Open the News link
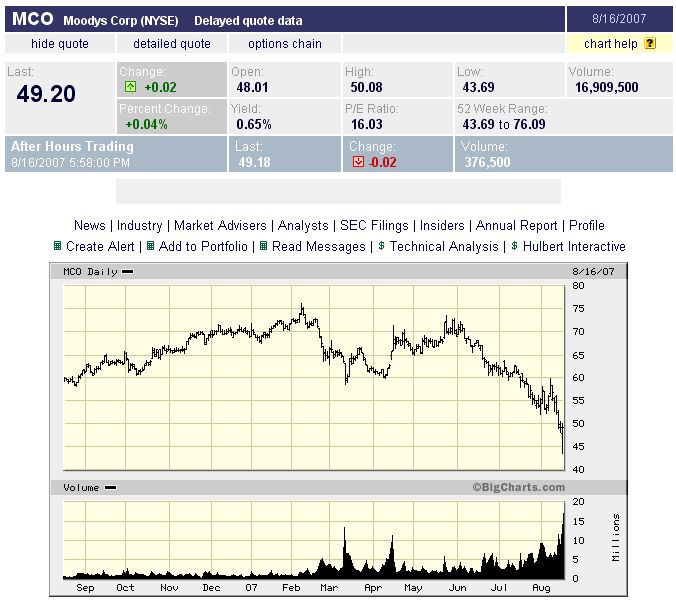 (x=90, y=225)
